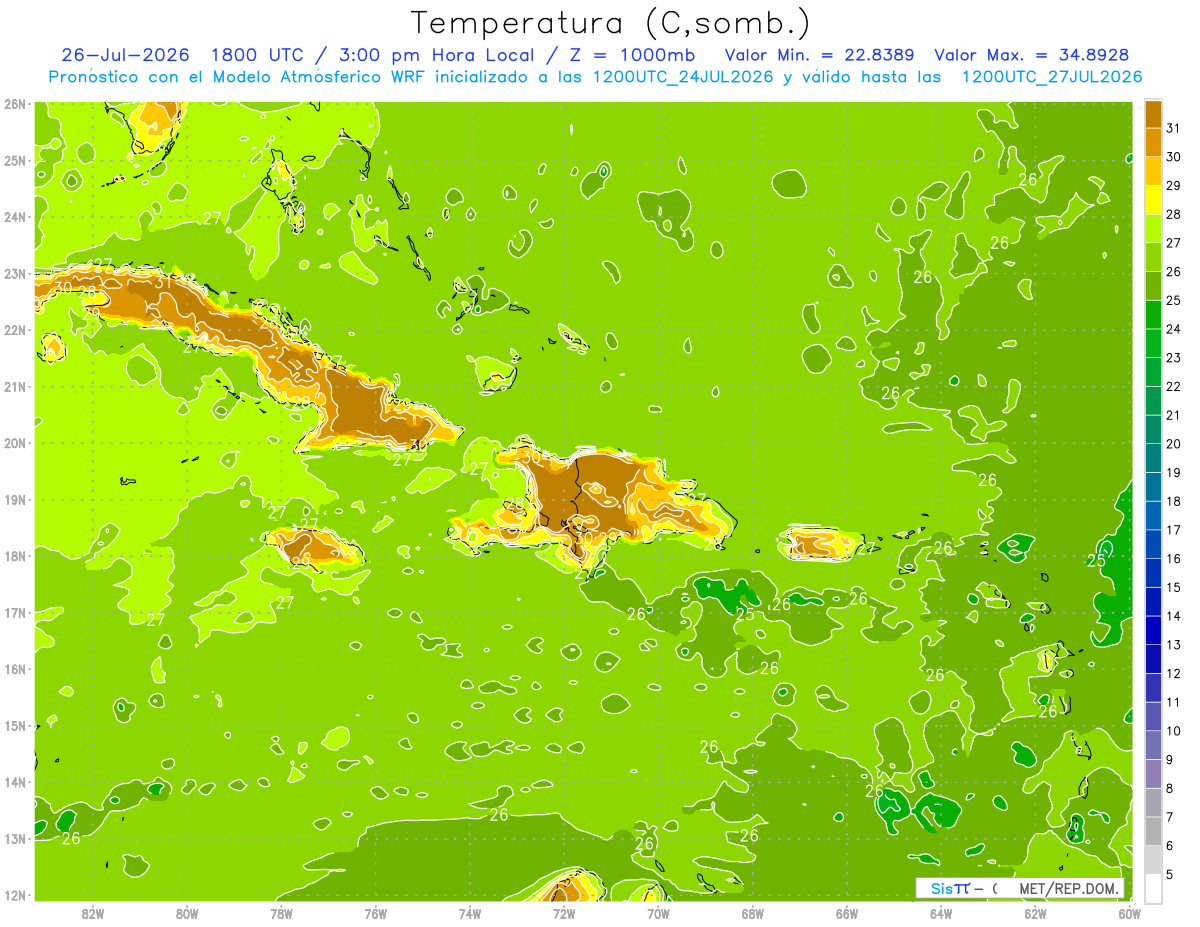Click the title 'Temperatura (C,somb.)'
Image resolution: width=1200 pixels, height=927 pixels.
click(x=611, y=24)
